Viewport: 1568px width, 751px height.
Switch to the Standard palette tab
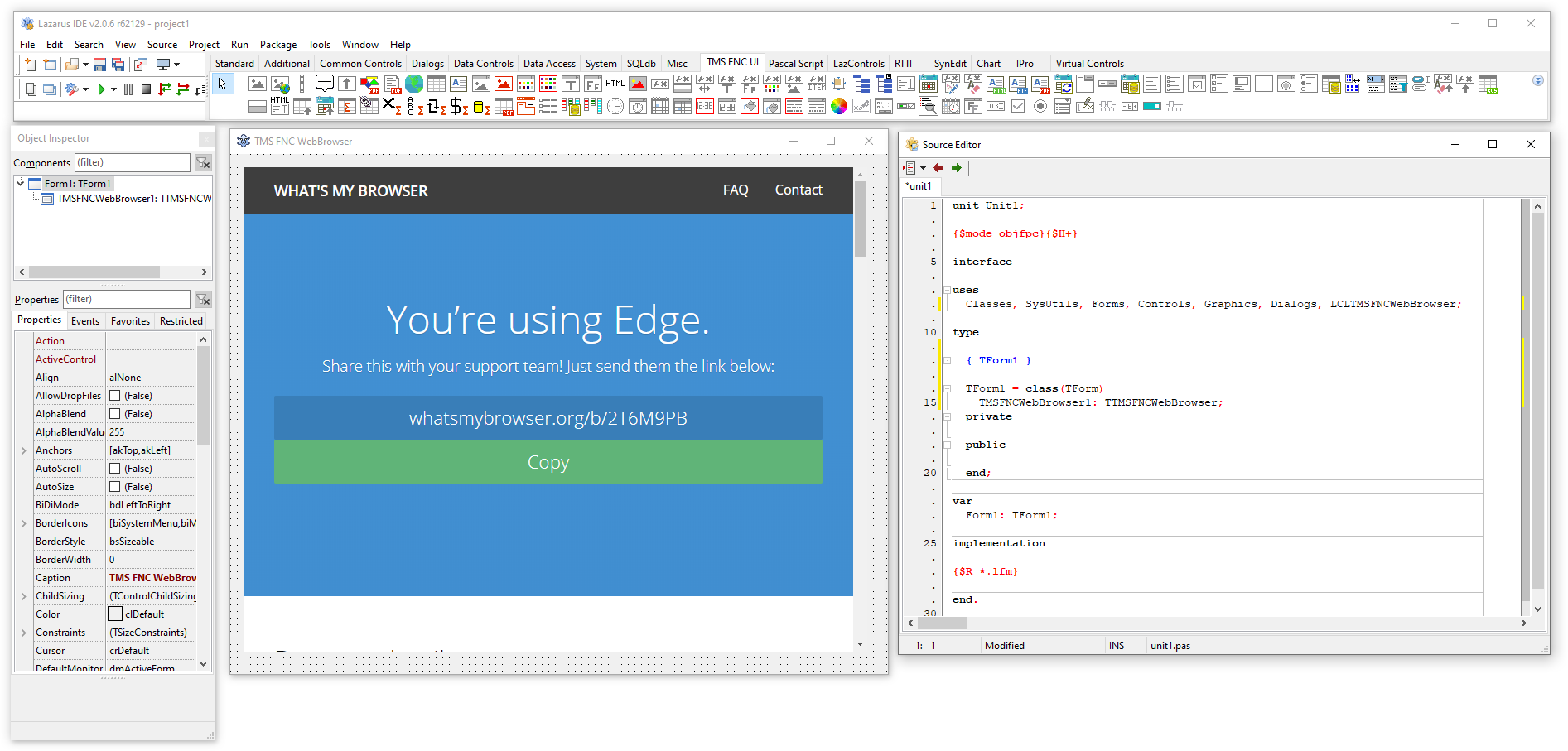[234, 64]
